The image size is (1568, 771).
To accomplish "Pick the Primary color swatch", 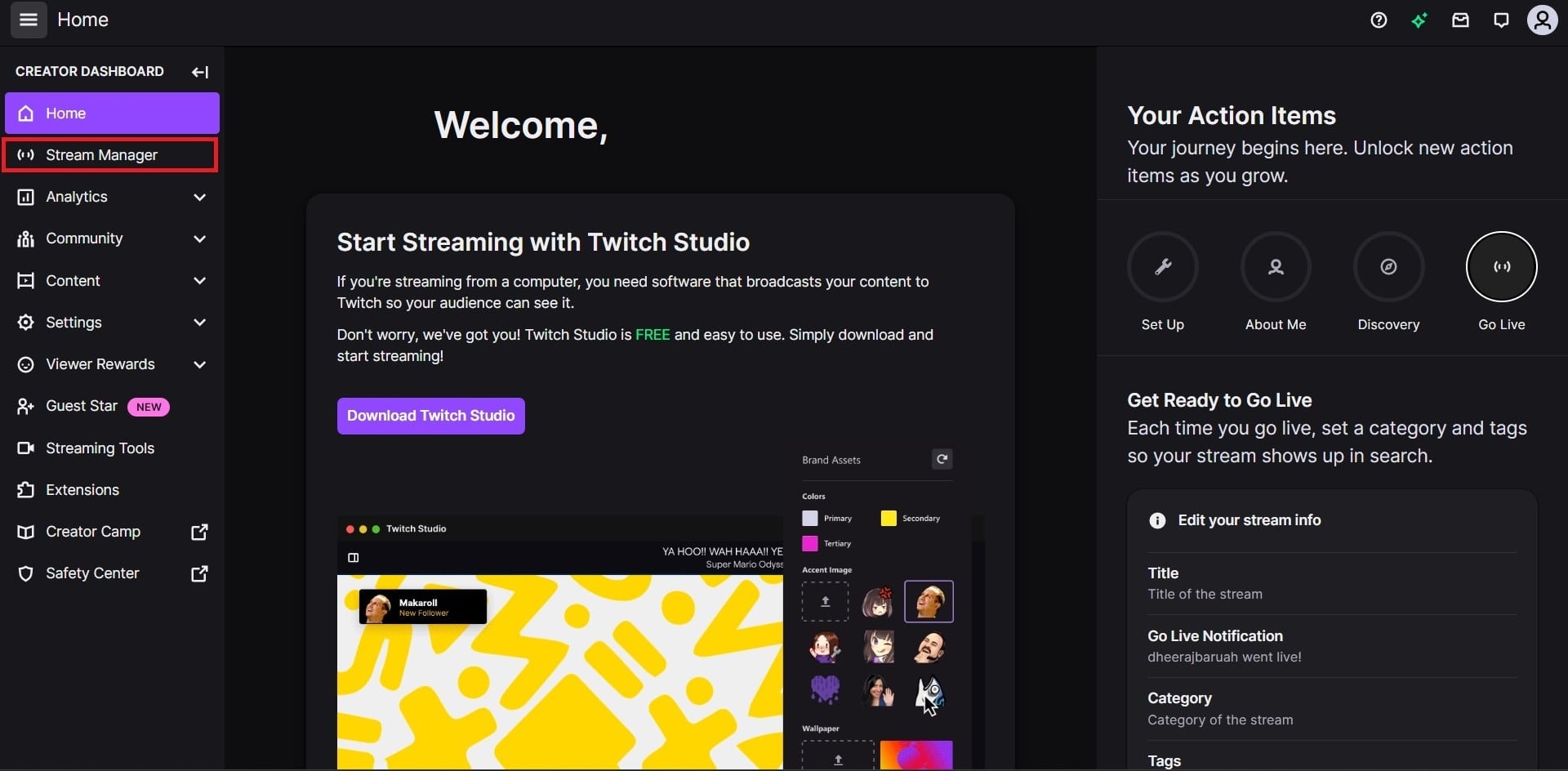I will point(810,518).
